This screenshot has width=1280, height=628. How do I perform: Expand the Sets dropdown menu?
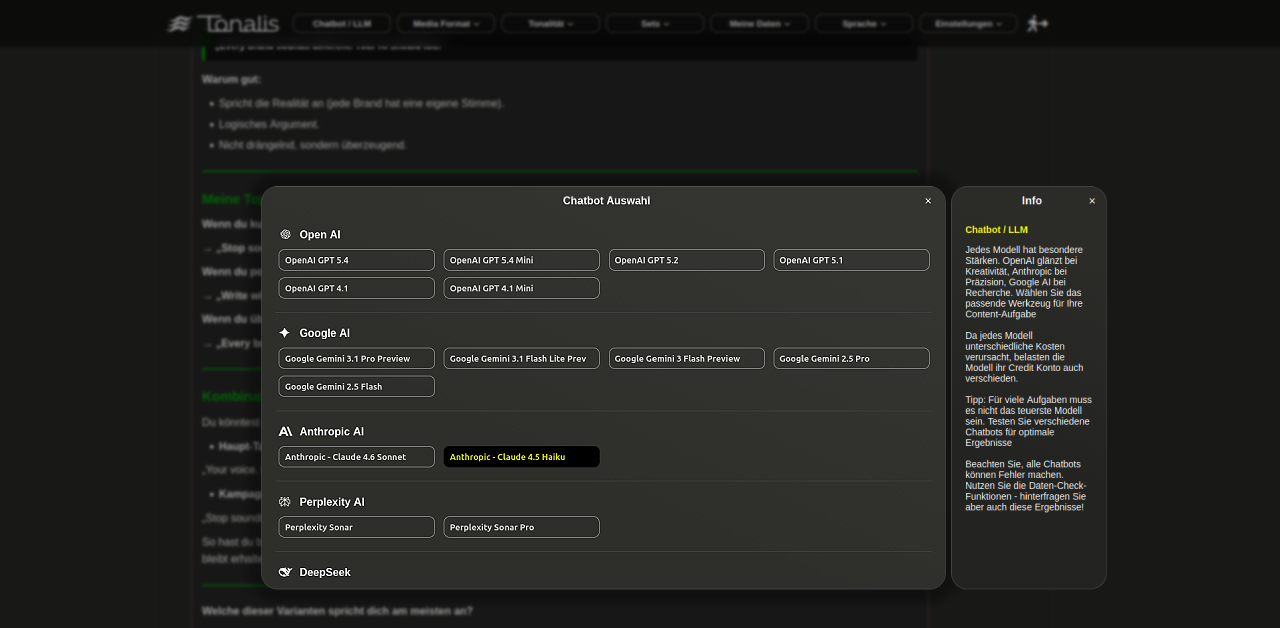[655, 24]
